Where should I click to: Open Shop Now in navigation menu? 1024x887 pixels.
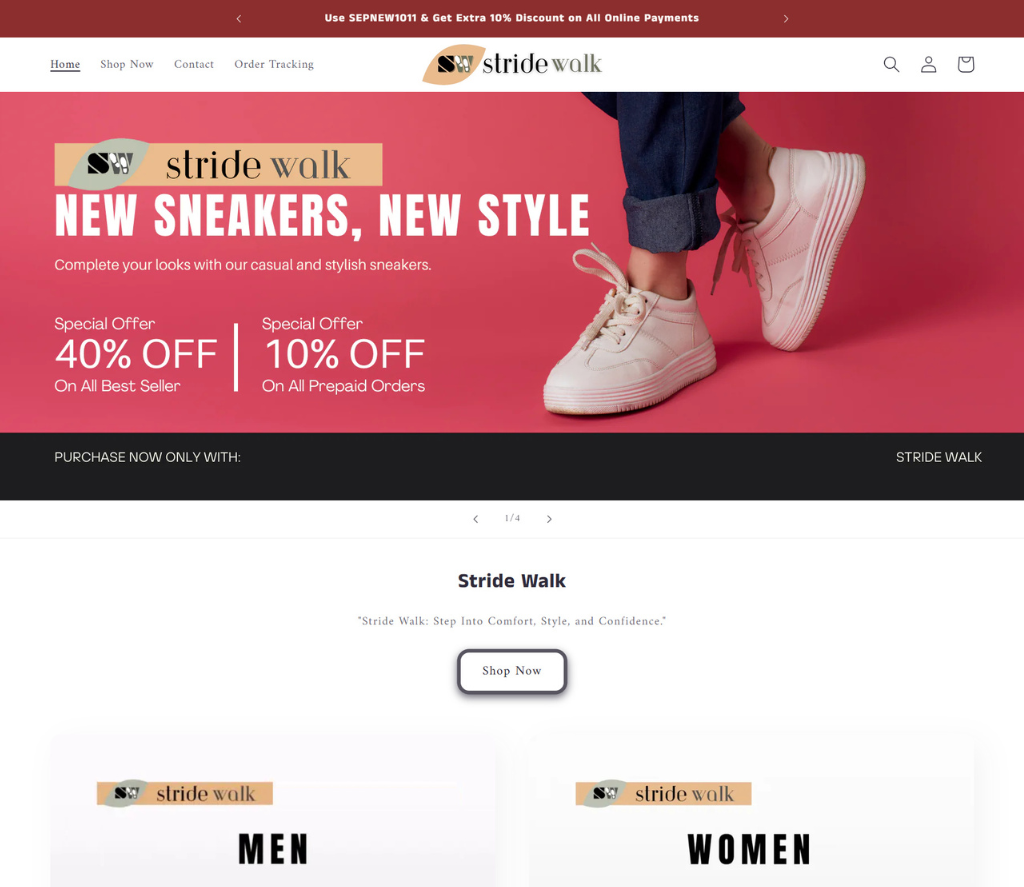(127, 64)
